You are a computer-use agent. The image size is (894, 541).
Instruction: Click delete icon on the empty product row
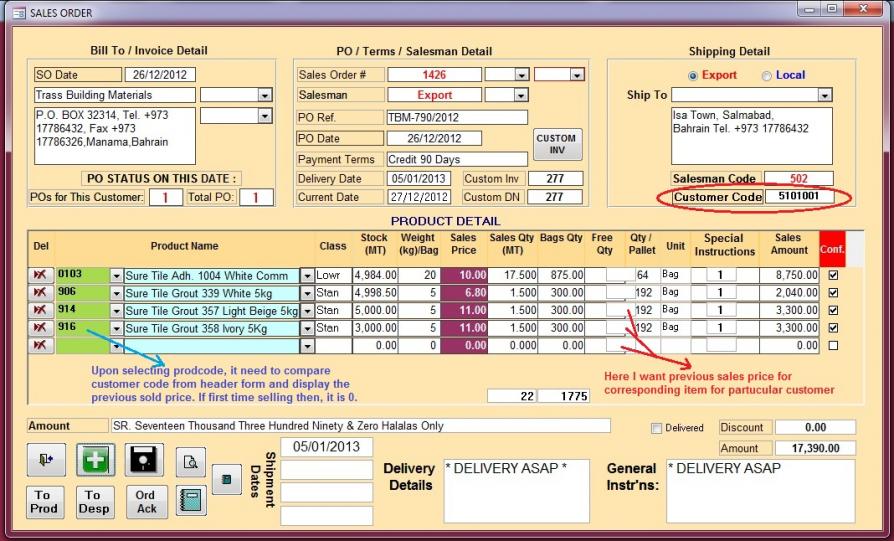click(x=40, y=345)
